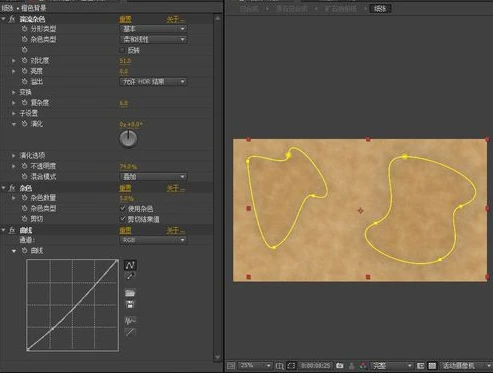Viewport: 493px width, 373px height.
Task: Click the show channel color icon
Action: (x=363, y=366)
